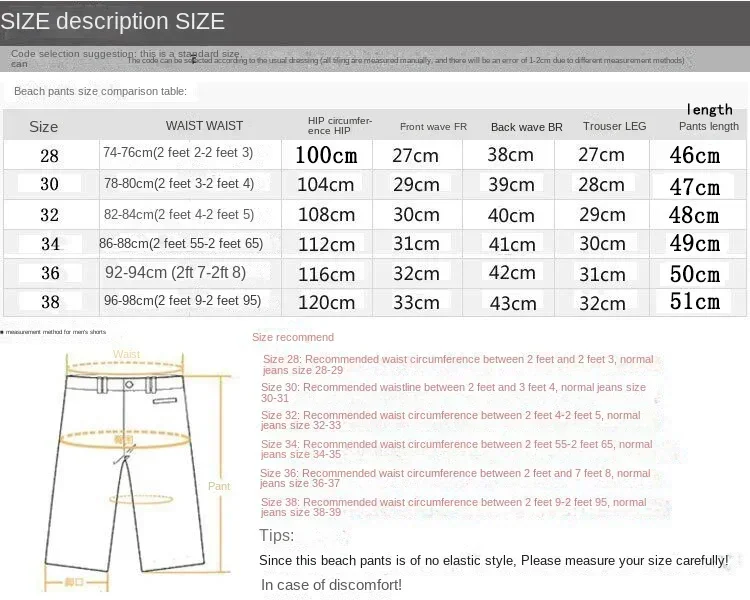
Task: Select size 36 cell in table
Action: coord(50,273)
